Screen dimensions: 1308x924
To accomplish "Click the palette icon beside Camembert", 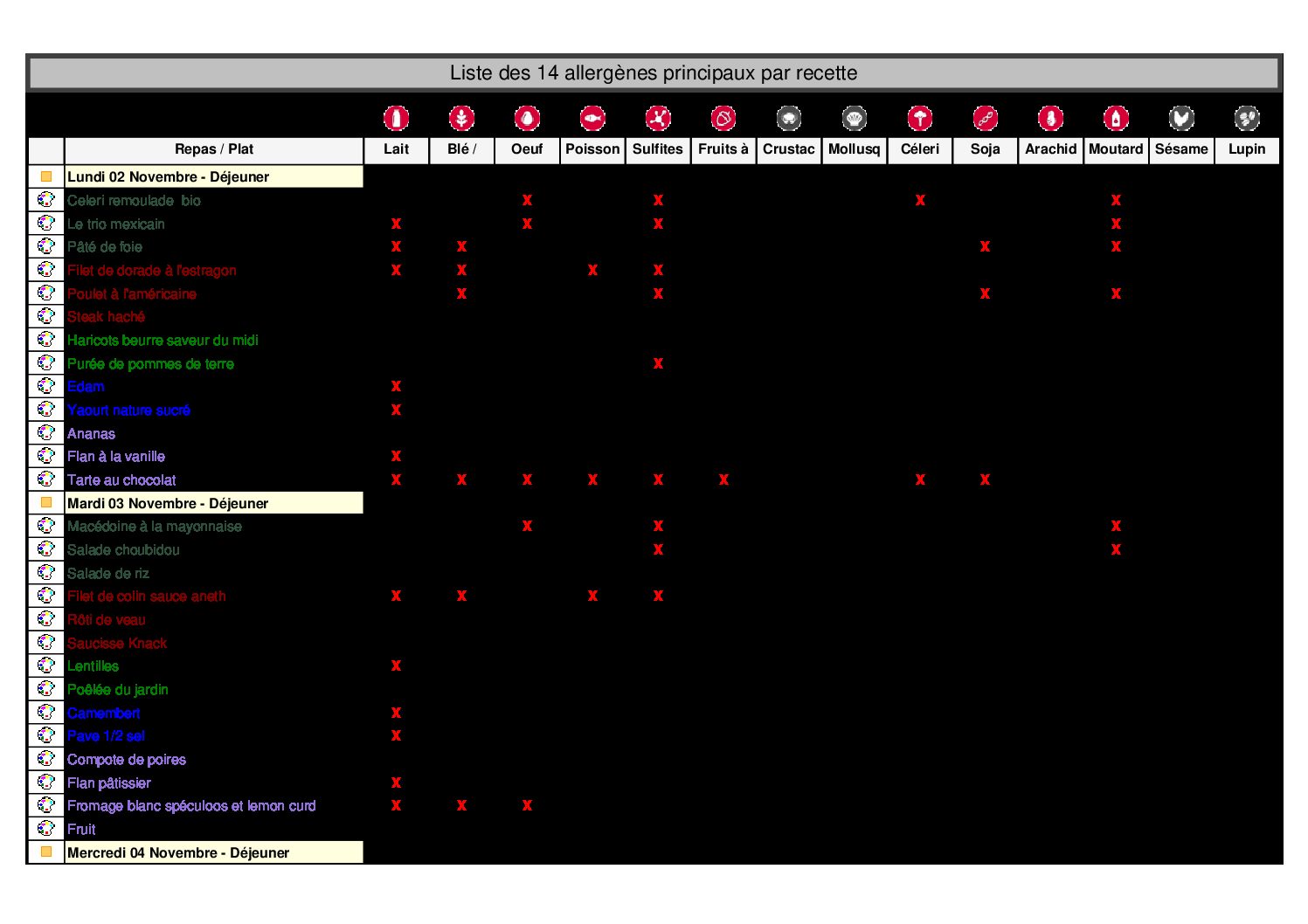I will [46, 713].
